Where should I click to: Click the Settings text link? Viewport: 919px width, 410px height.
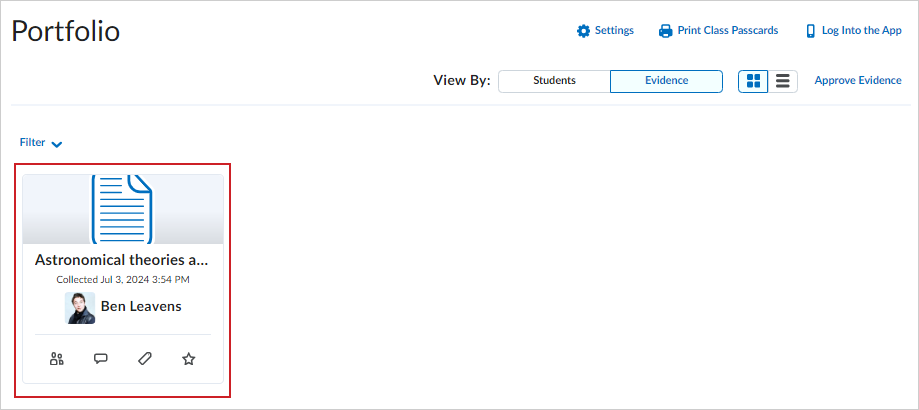(614, 30)
